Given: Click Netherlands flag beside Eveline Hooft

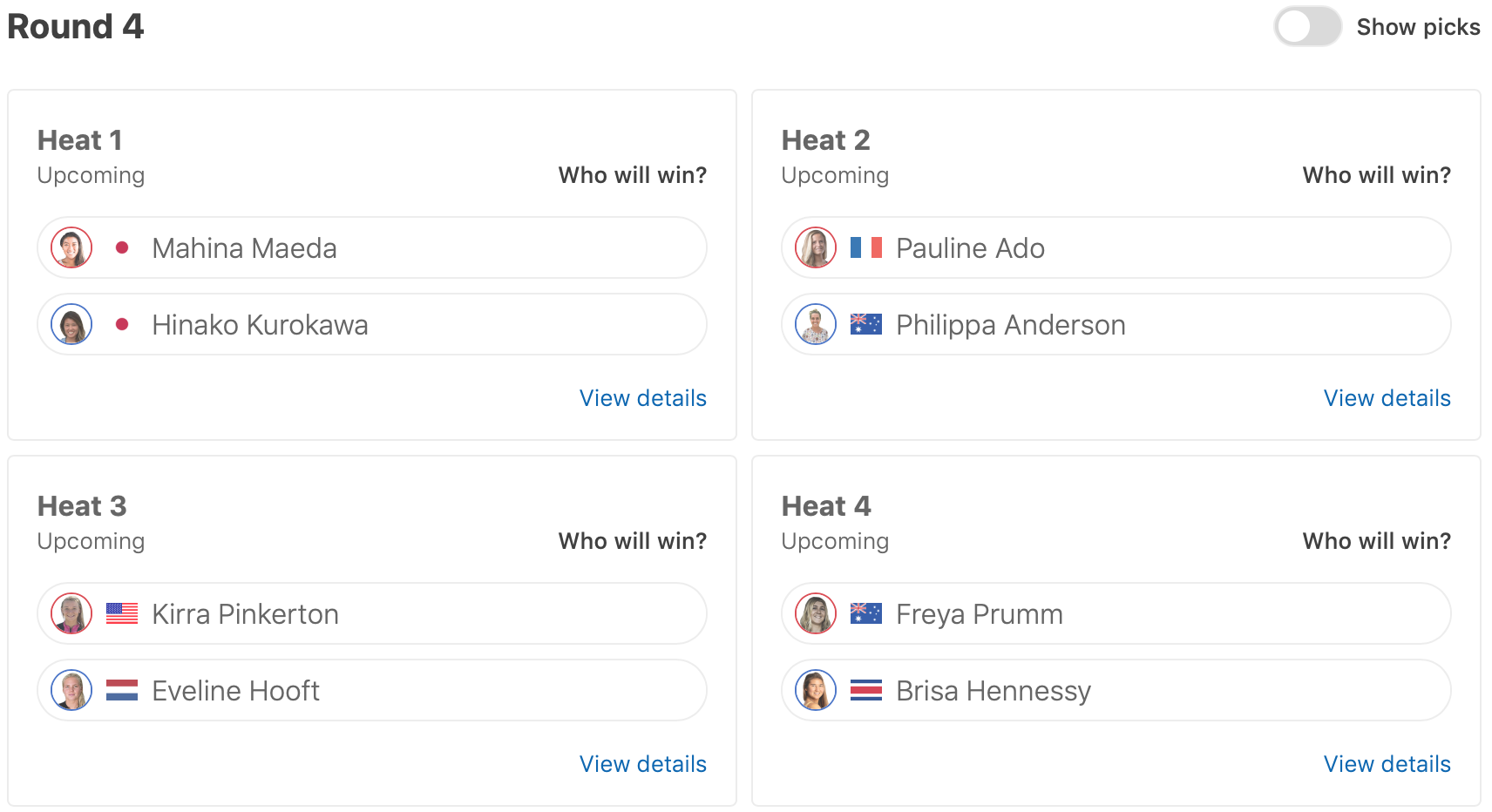Looking at the screenshot, I should (122, 691).
